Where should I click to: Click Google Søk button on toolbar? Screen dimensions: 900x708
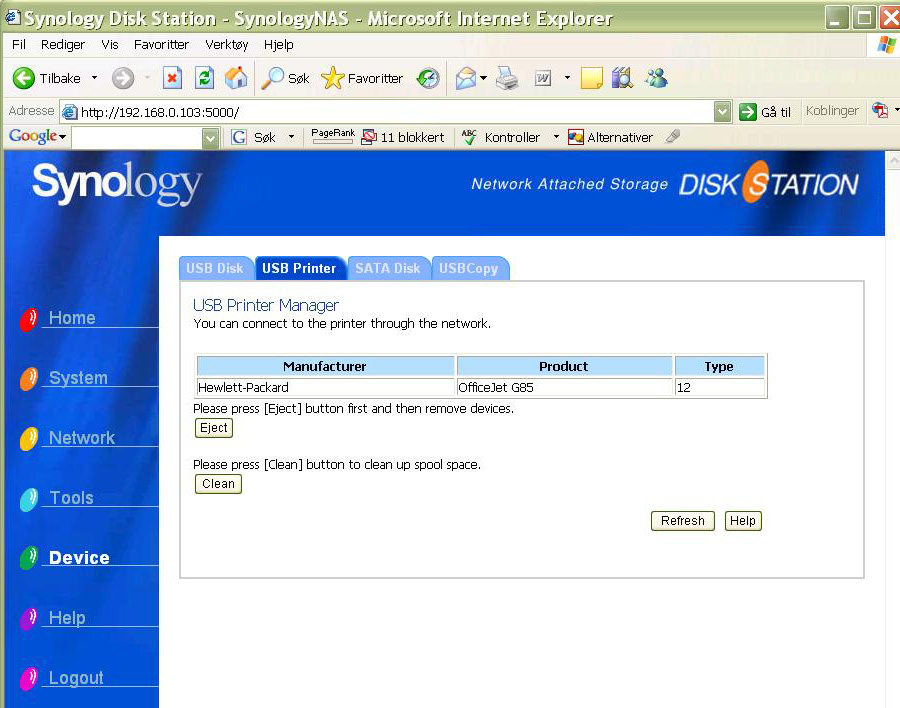point(254,137)
